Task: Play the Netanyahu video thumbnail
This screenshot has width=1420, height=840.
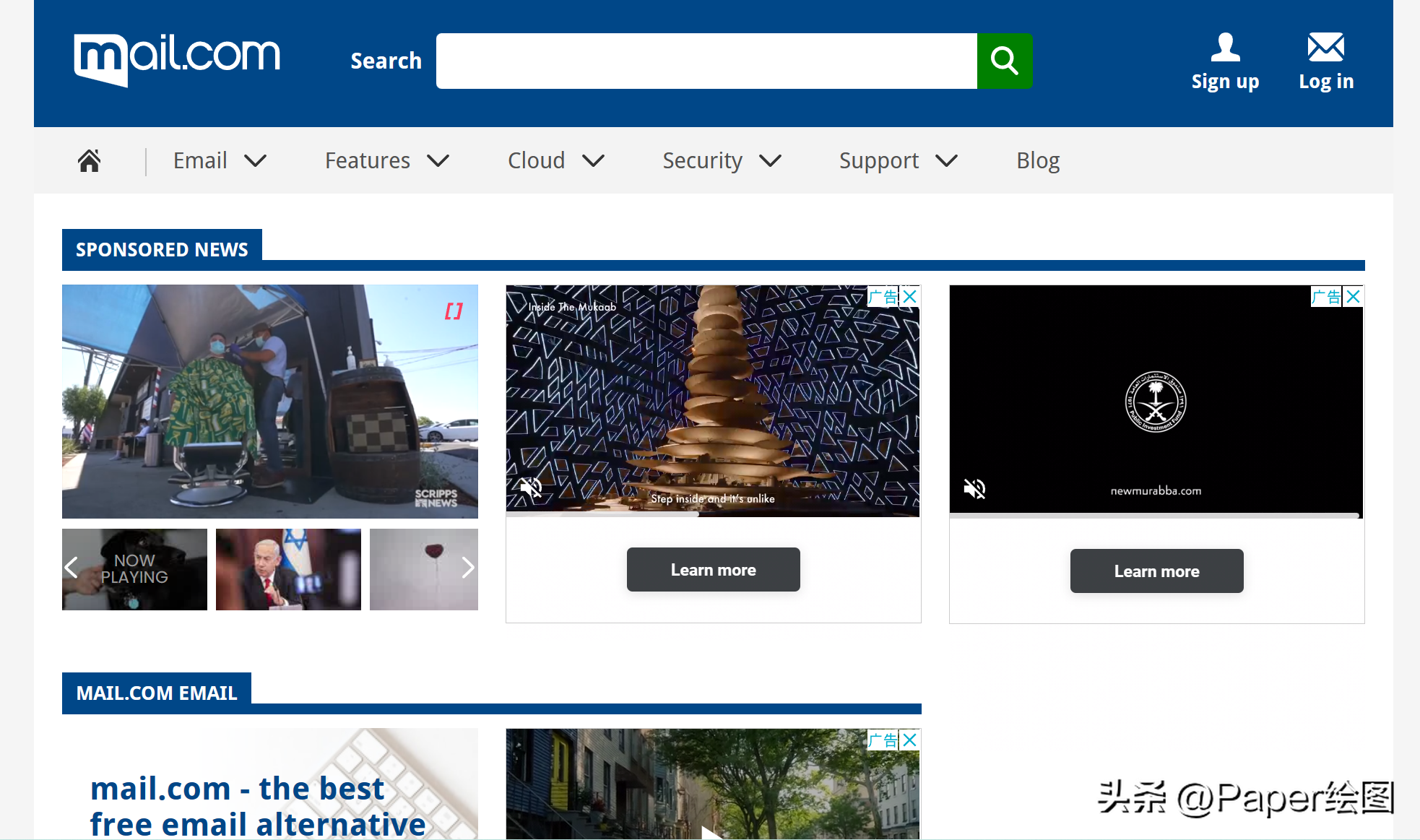Action: tap(288, 569)
